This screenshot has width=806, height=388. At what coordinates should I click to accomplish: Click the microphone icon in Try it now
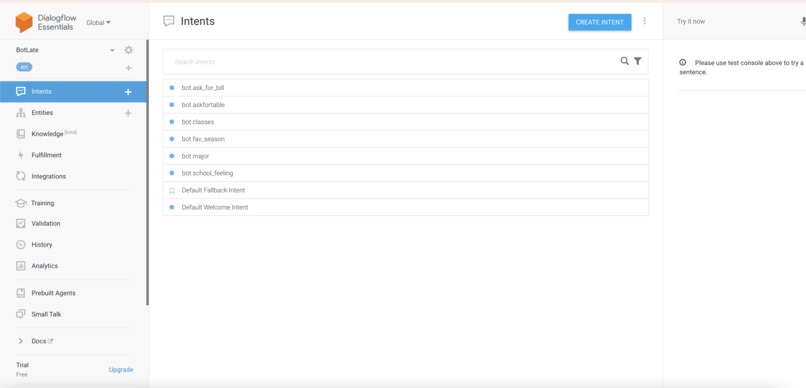click(802, 22)
